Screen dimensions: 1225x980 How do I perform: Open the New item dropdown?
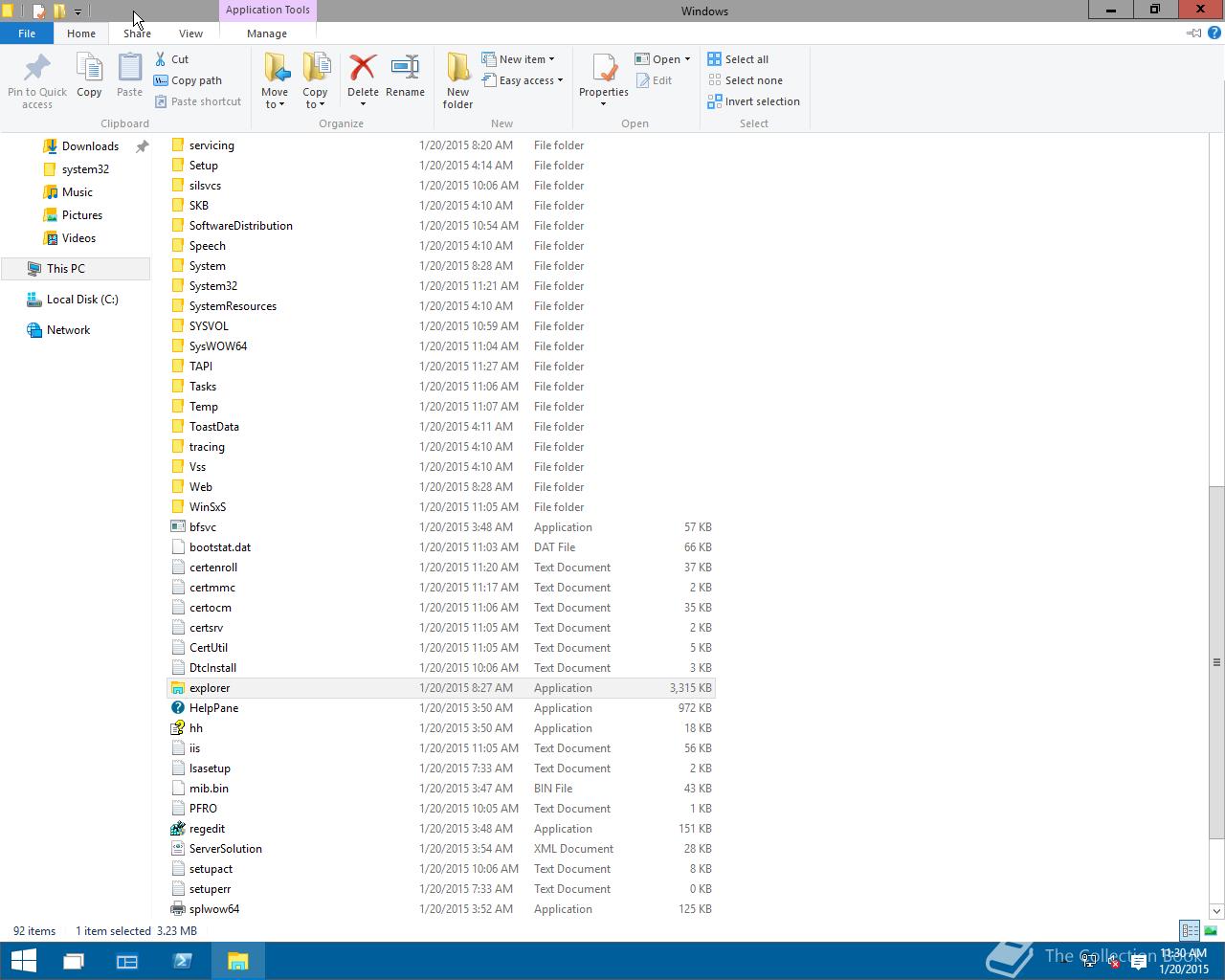(518, 59)
